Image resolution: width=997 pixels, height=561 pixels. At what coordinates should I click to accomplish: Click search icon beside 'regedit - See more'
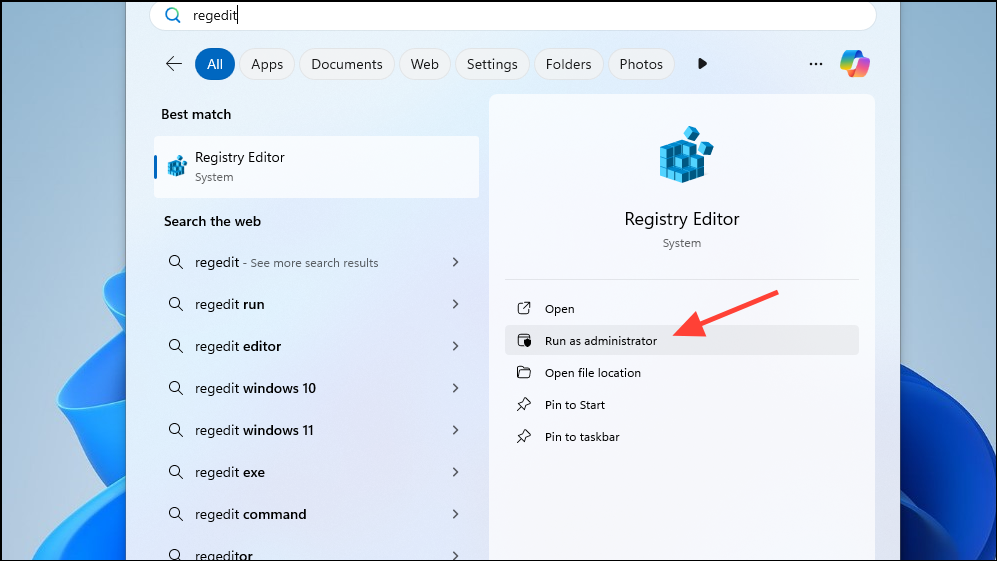point(175,262)
